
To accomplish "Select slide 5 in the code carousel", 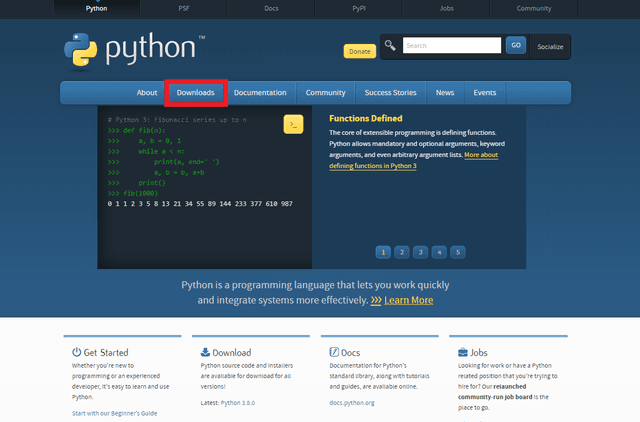I will coord(458,252).
